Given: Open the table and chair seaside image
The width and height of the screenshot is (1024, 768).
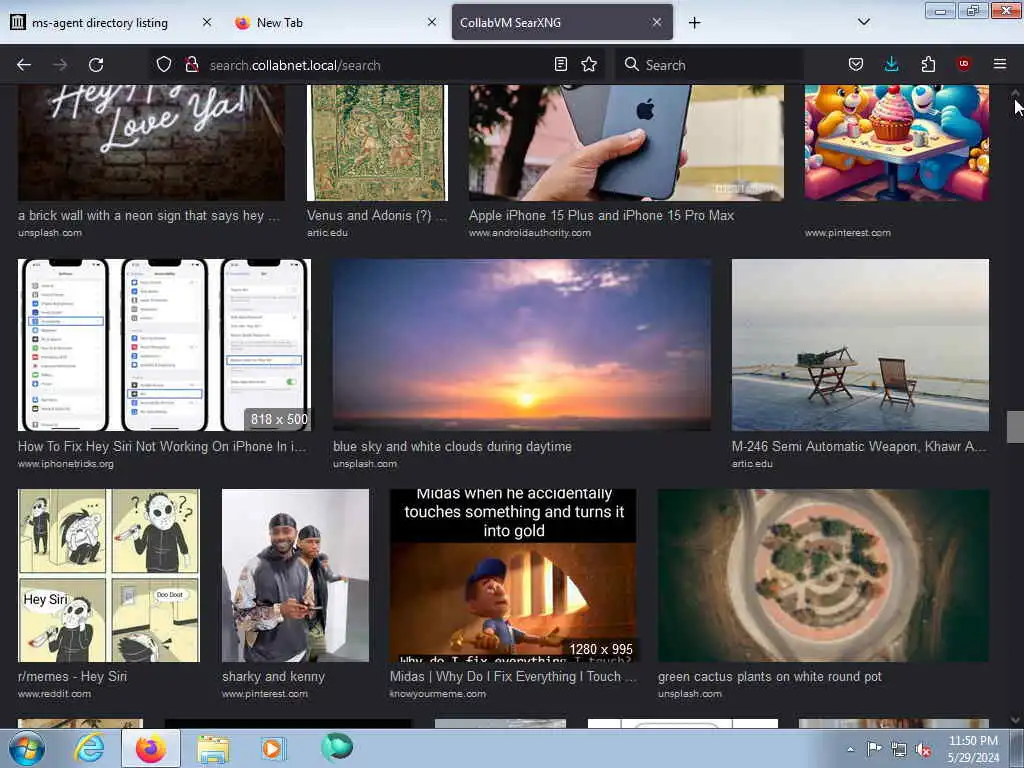Looking at the screenshot, I should click(x=860, y=345).
